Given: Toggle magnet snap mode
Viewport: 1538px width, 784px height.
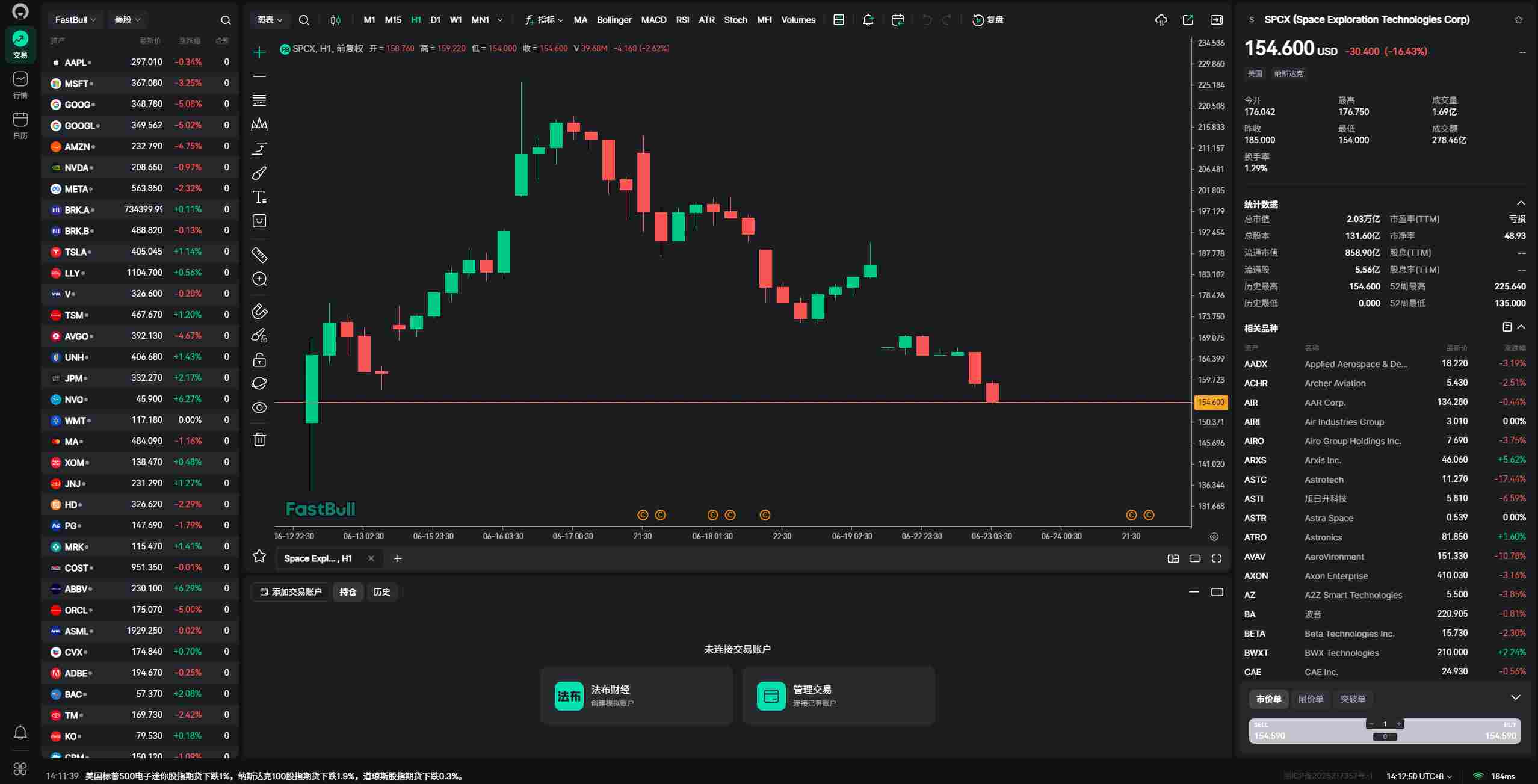Looking at the screenshot, I should (259, 311).
